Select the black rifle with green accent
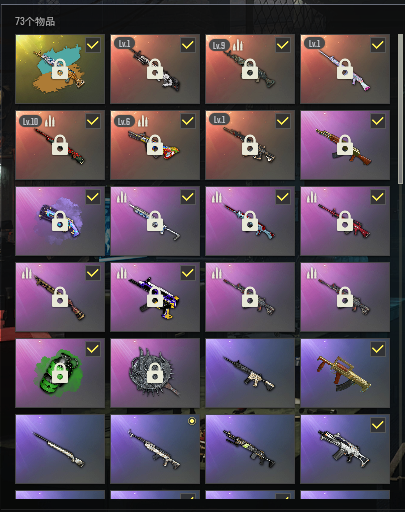This screenshot has width=405, height=512. coord(250,449)
